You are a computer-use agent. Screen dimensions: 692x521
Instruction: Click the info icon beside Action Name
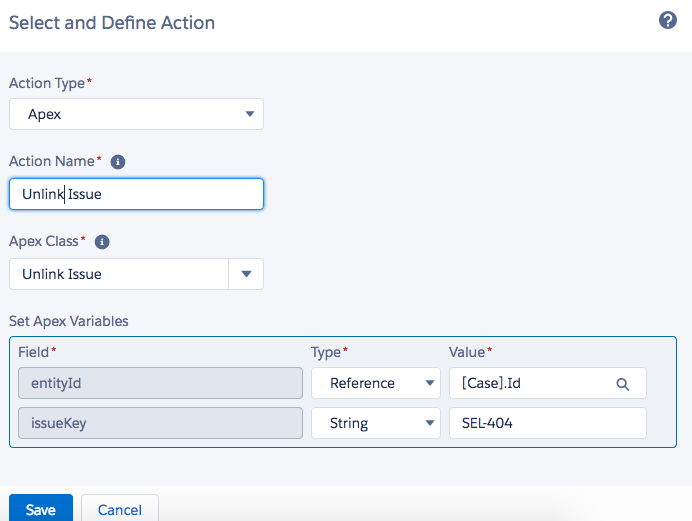pos(117,161)
